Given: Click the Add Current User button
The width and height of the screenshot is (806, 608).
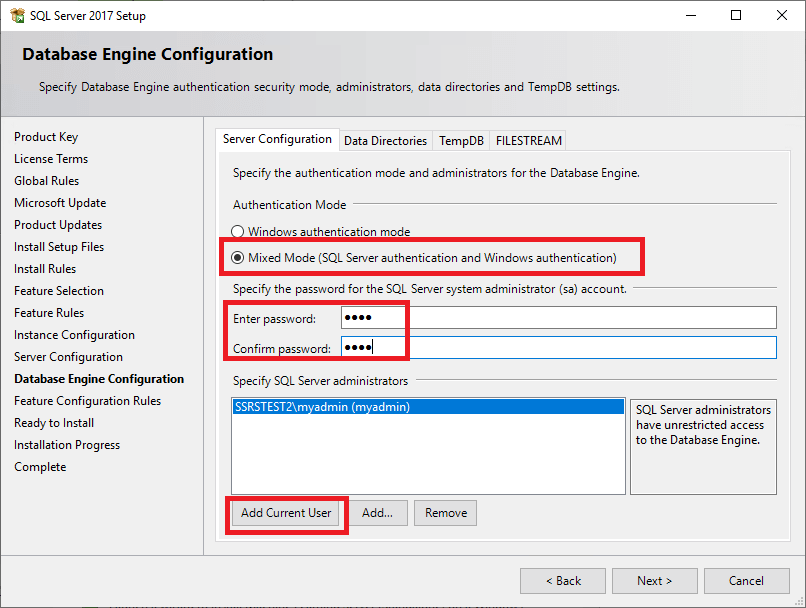Looking at the screenshot, I should tap(286, 513).
